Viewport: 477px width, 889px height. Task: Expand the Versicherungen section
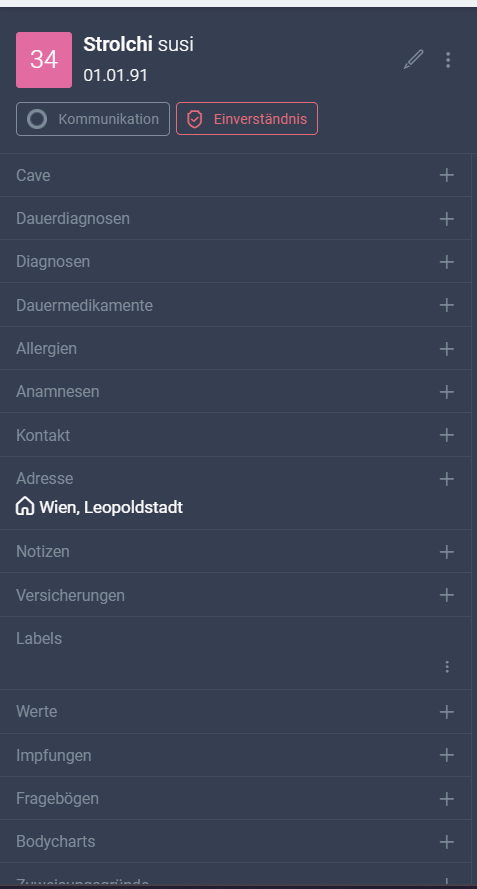point(235,595)
